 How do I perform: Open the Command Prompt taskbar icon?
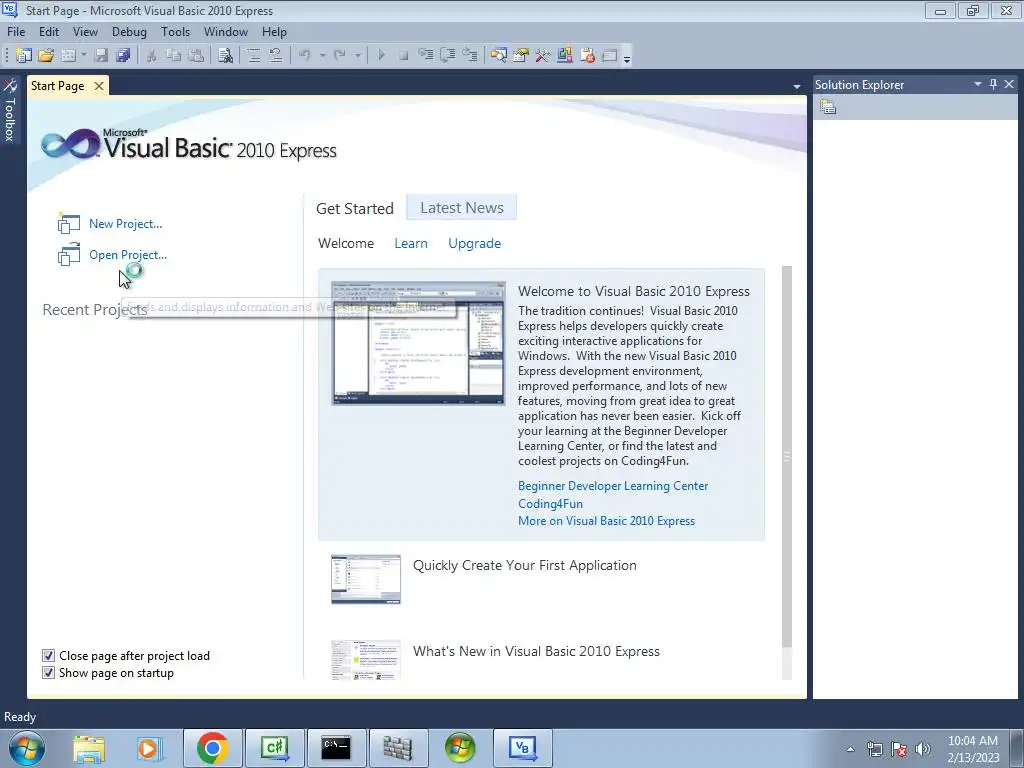[336, 748]
